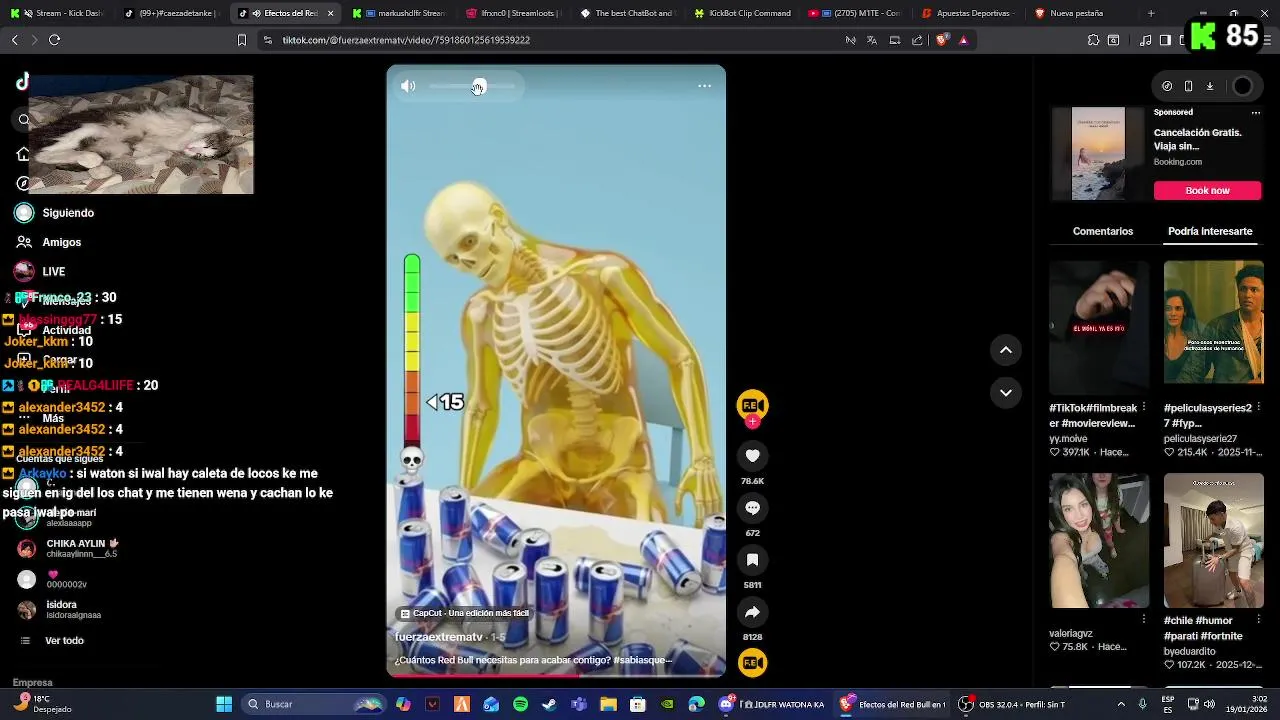Image resolution: width=1280 pixels, height=720 pixels.
Task: Switch to Podría interesarte tab
Action: pos(1210,231)
